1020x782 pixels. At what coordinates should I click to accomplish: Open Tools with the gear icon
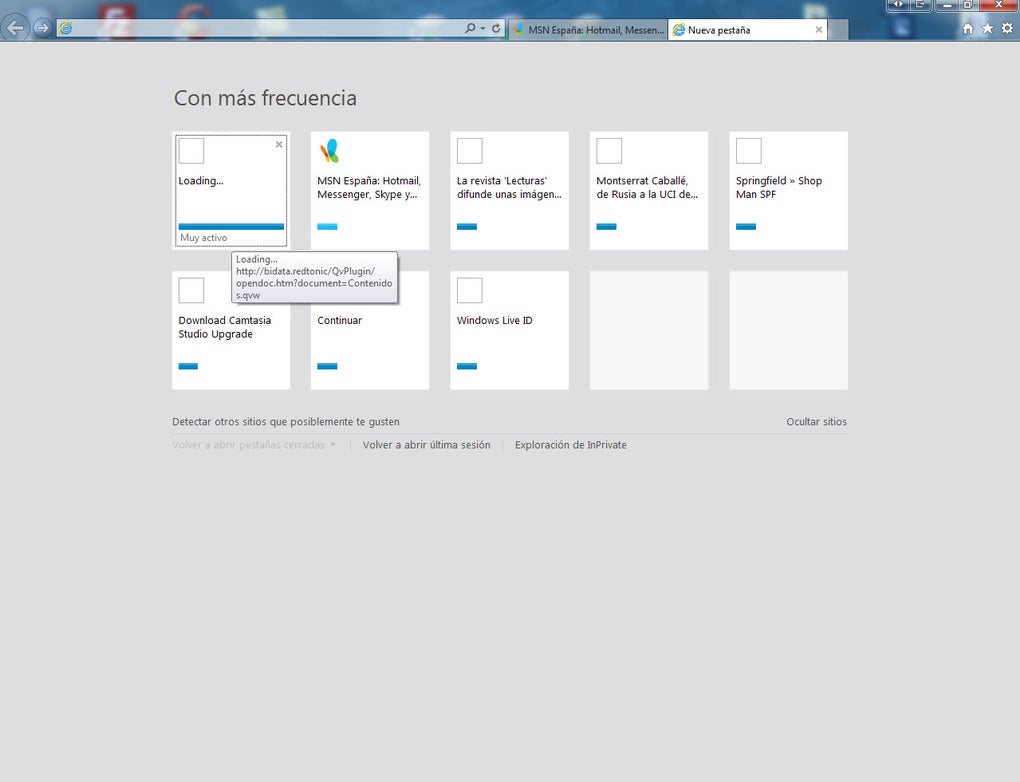1007,28
